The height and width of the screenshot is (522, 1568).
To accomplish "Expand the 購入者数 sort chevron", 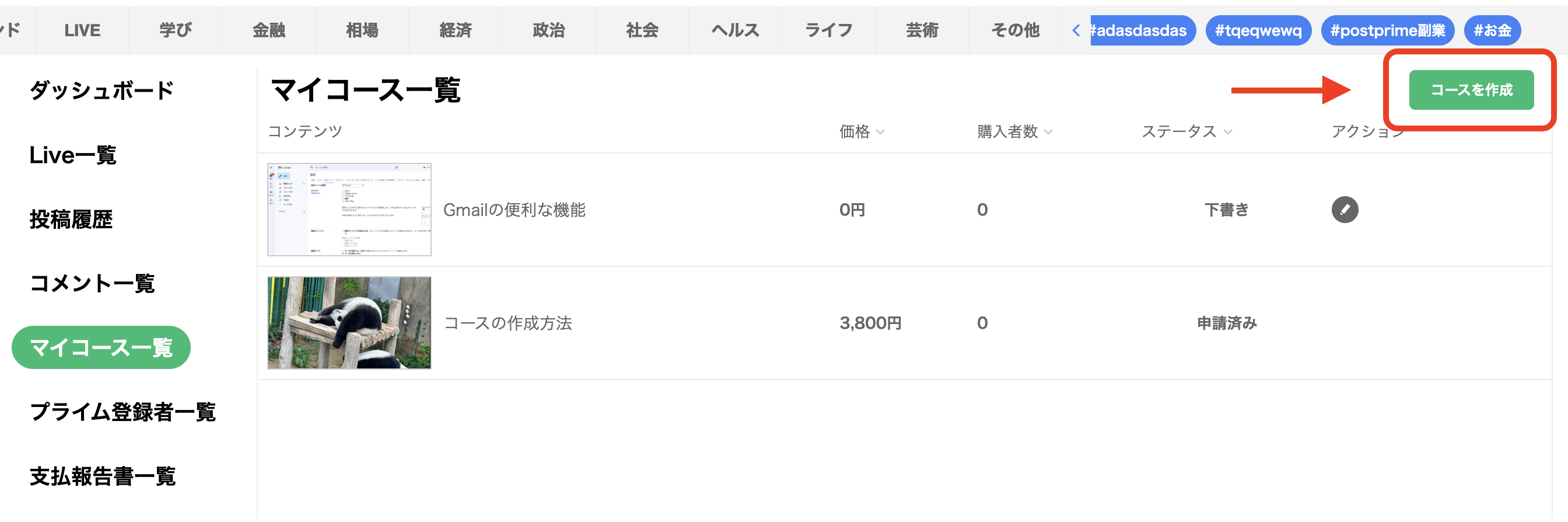I will pyautogui.click(x=1048, y=132).
